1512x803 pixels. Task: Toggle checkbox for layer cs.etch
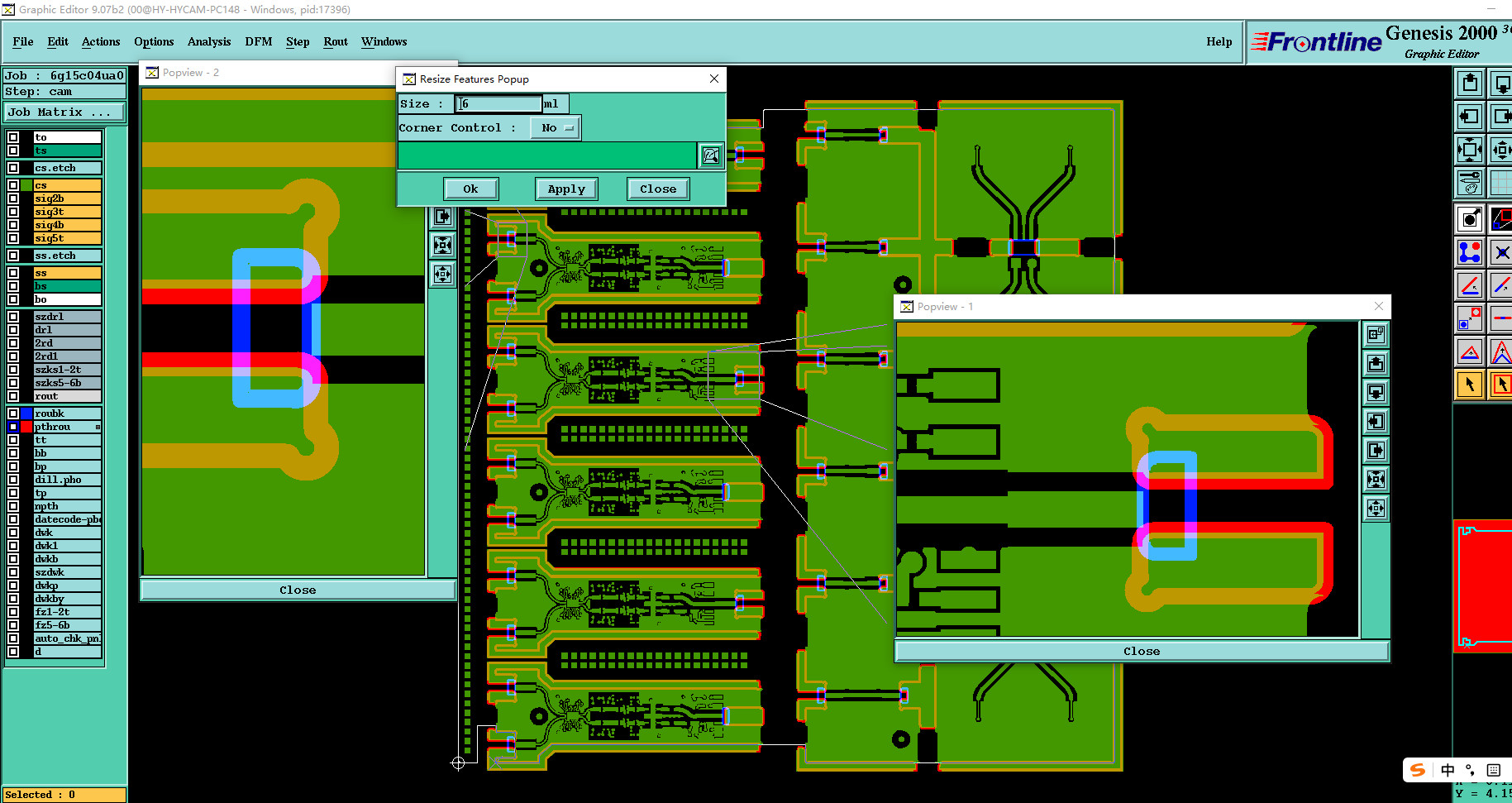point(13,168)
